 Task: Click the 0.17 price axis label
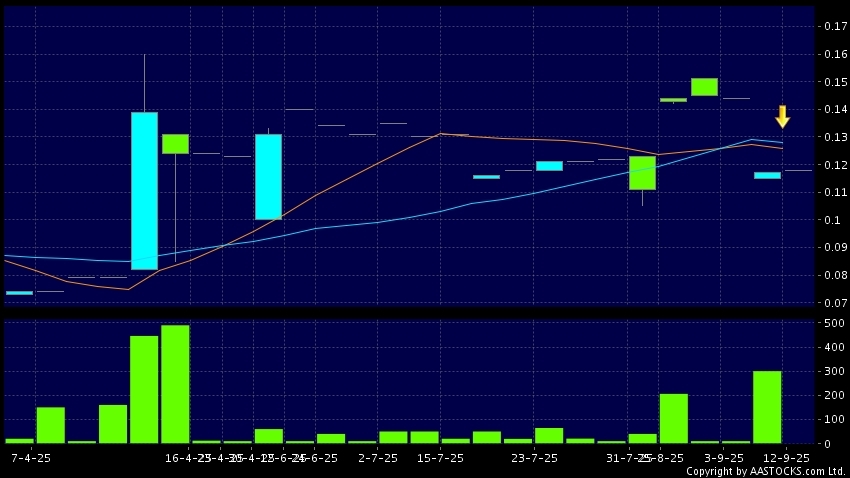click(832, 27)
